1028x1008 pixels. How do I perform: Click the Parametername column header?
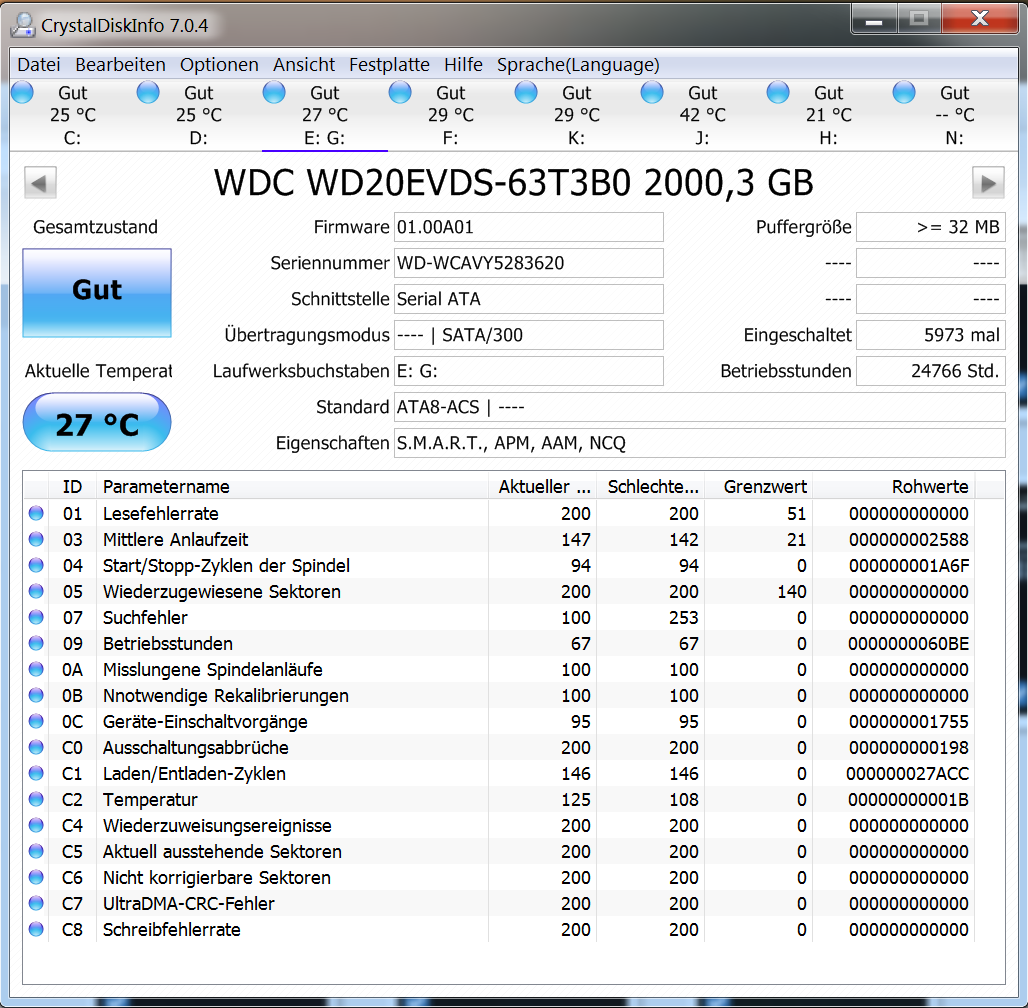(292, 487)
